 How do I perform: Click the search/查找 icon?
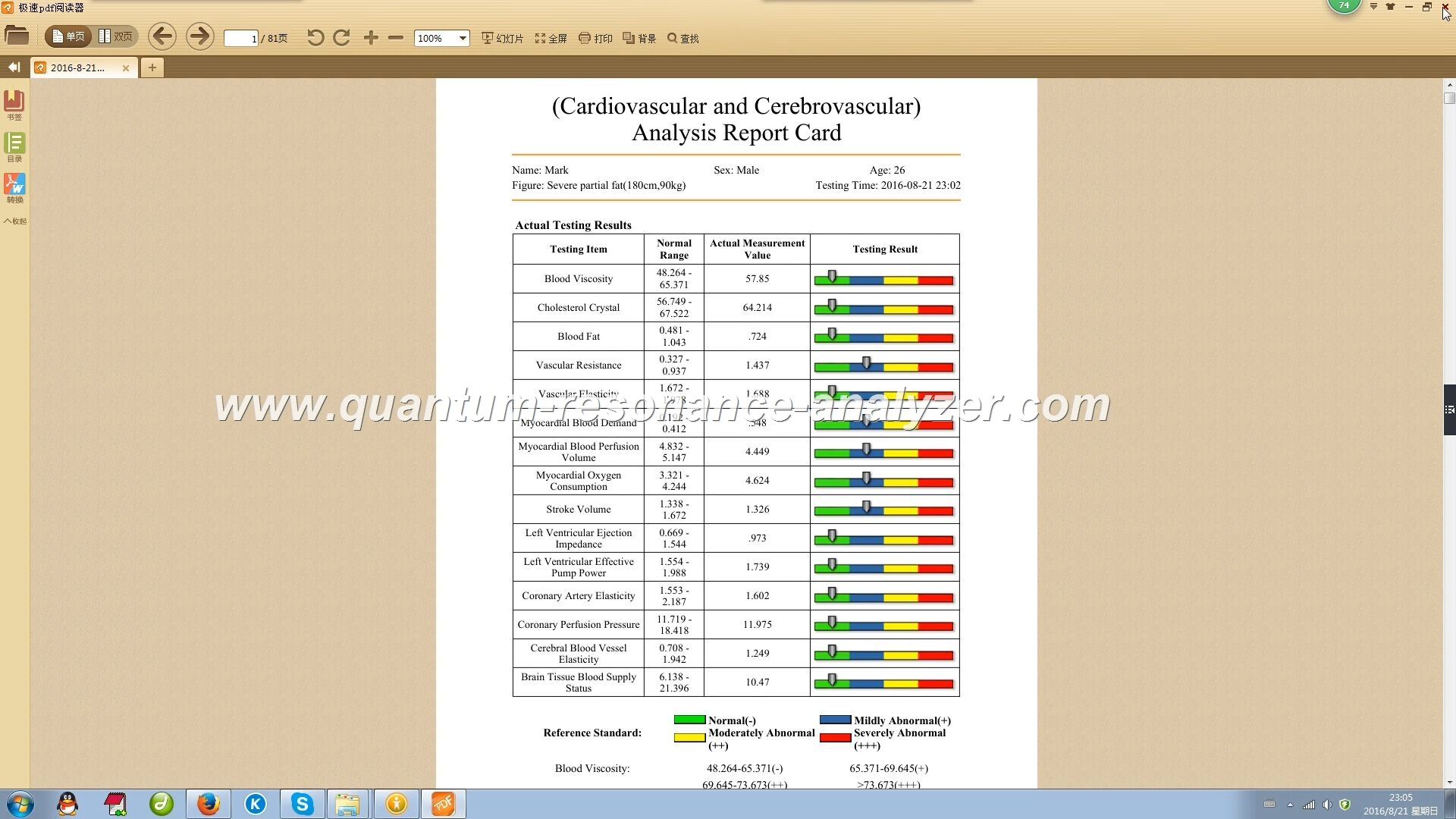[x=672, y=38]
